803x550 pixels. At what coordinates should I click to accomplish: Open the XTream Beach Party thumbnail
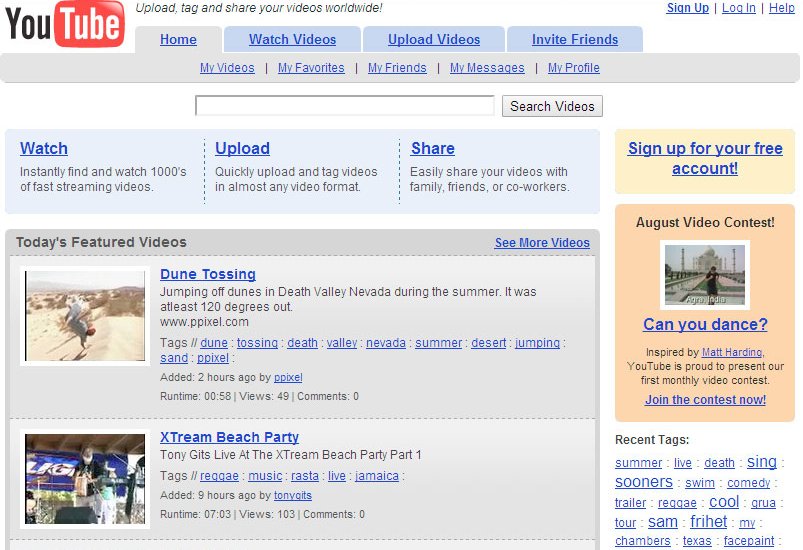point(85,479)
